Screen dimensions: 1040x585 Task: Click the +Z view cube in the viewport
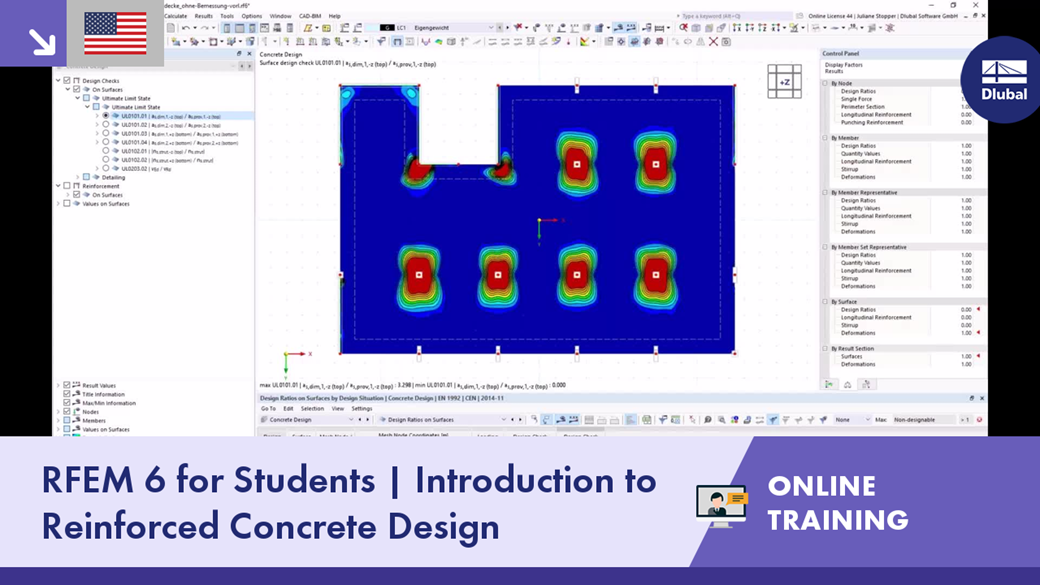784,82
